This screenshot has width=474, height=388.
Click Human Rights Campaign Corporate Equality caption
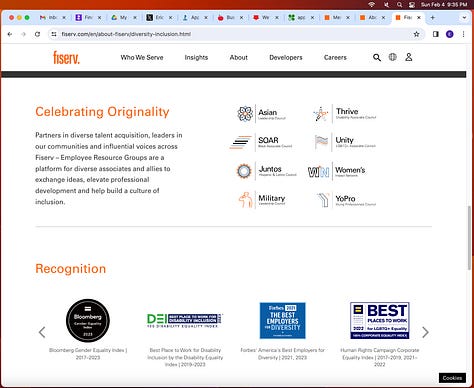point(380,357)
